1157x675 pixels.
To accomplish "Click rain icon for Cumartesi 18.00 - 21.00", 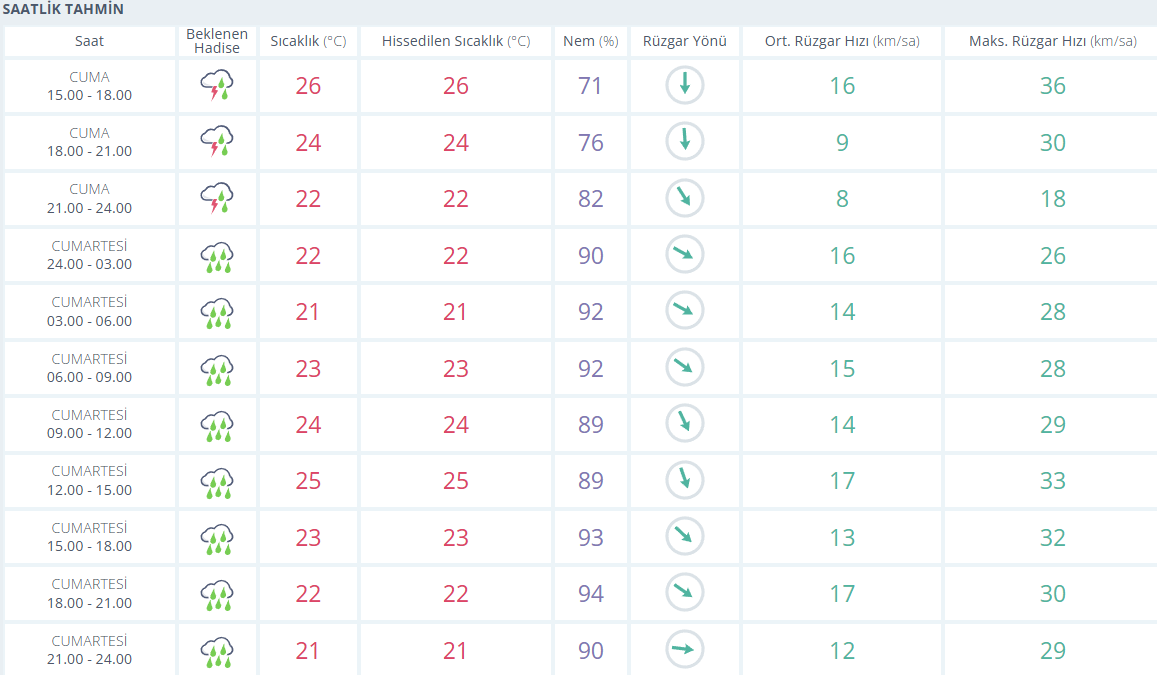I will [217, 594].
